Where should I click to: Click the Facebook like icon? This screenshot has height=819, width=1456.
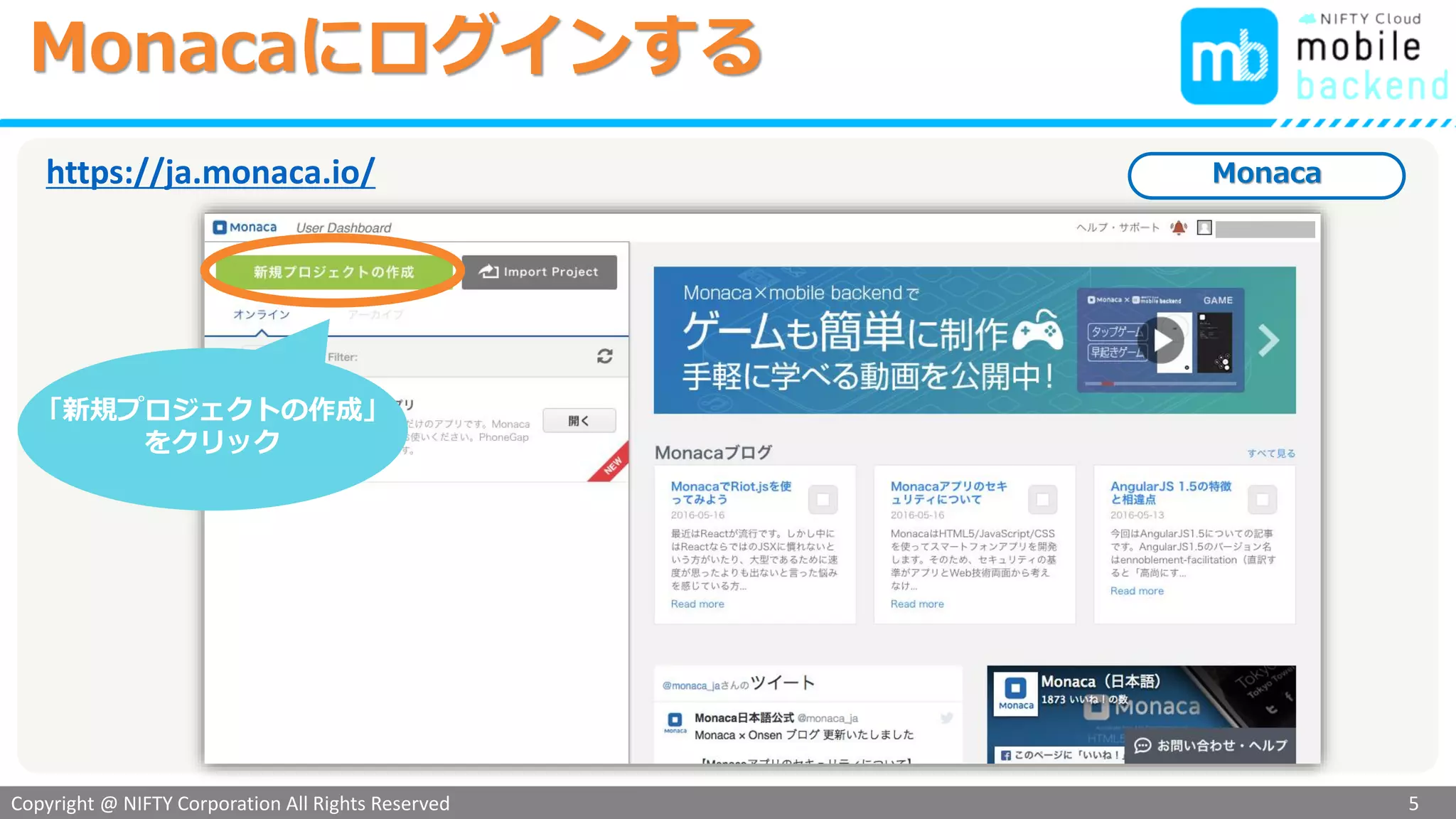coord(1006,755)
